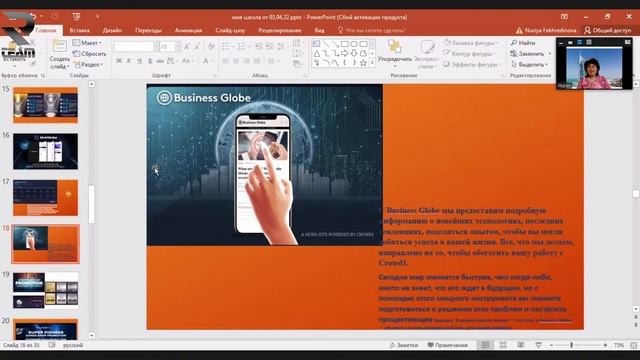Switch to Reading view icon

coord(520,345)
